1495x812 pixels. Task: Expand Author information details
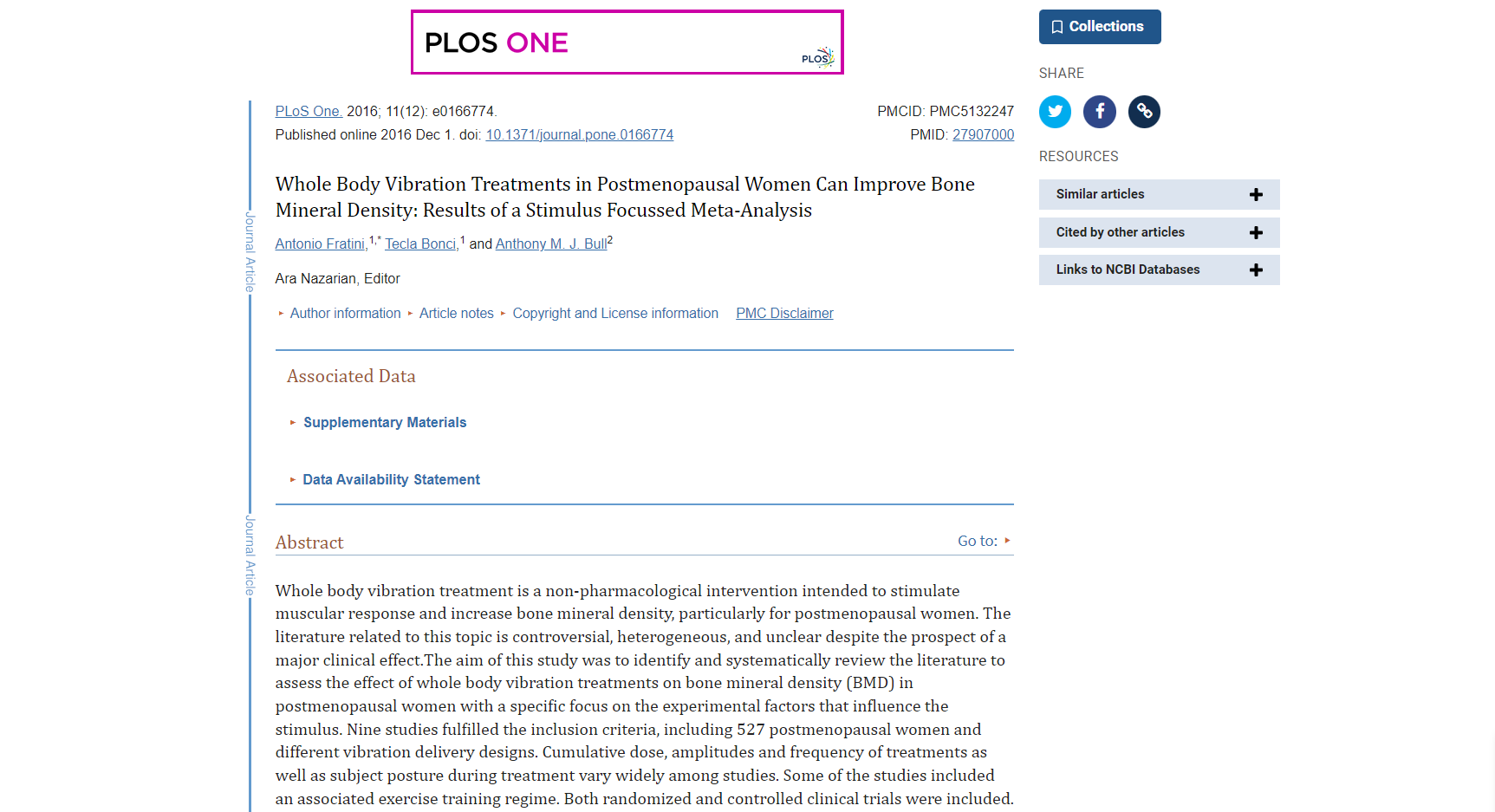(345, 314)
